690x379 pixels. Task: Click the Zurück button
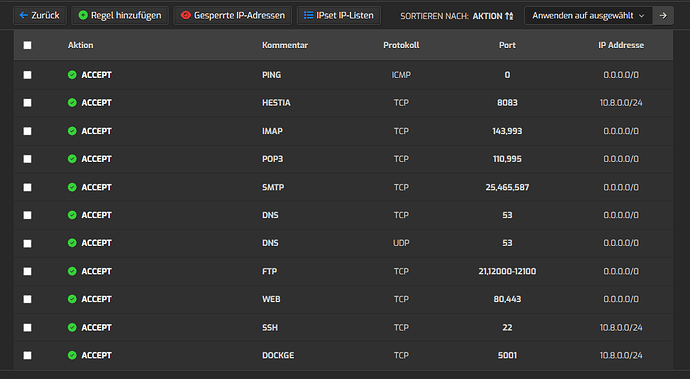click(40, 15)
